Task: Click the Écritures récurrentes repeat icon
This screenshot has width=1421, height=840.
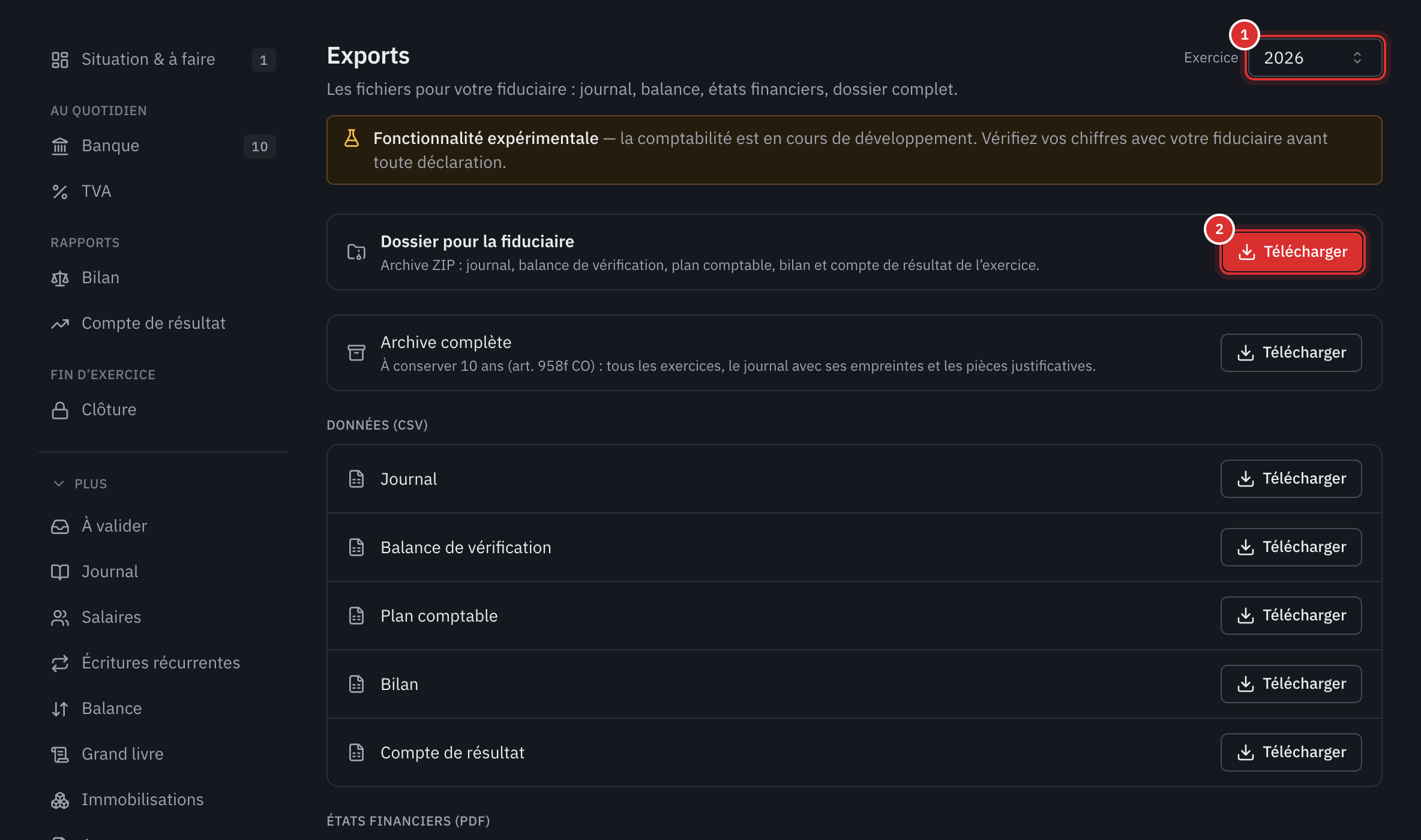Action: coord(60,664)
